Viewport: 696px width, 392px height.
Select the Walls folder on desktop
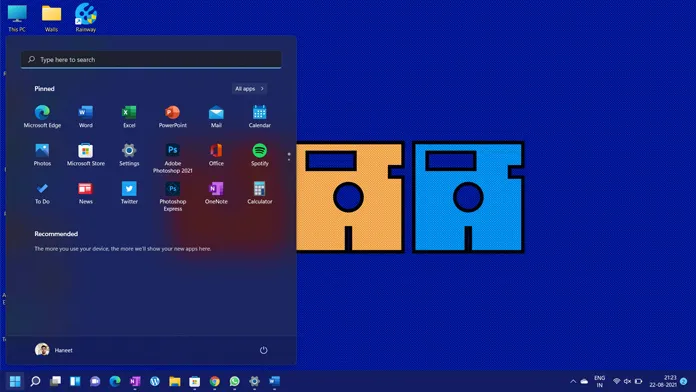[x=51, y=18]
